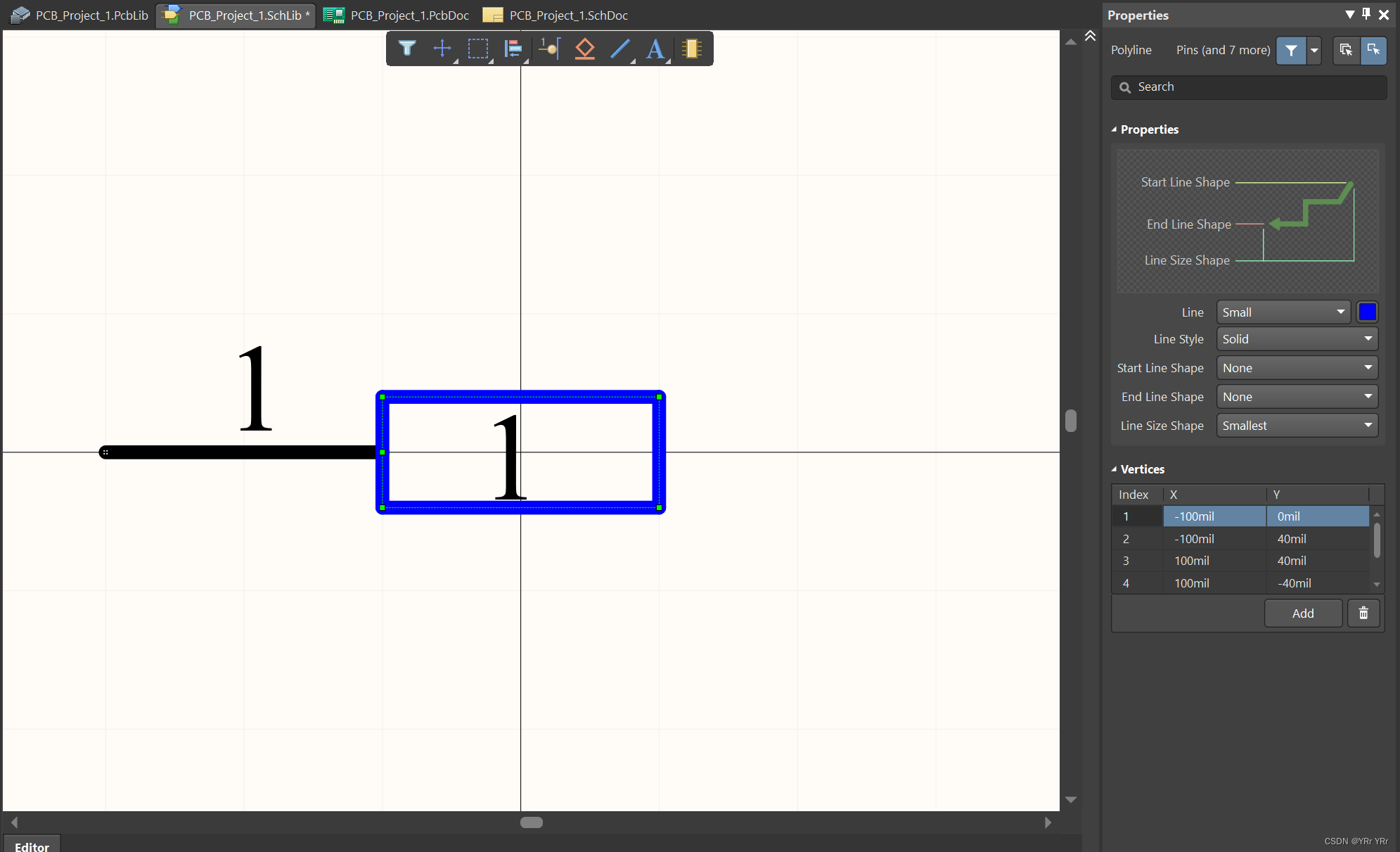This screenshot has width=1400, height=852.
Task: Pick the Place Line tool
Action: [620, 49]
